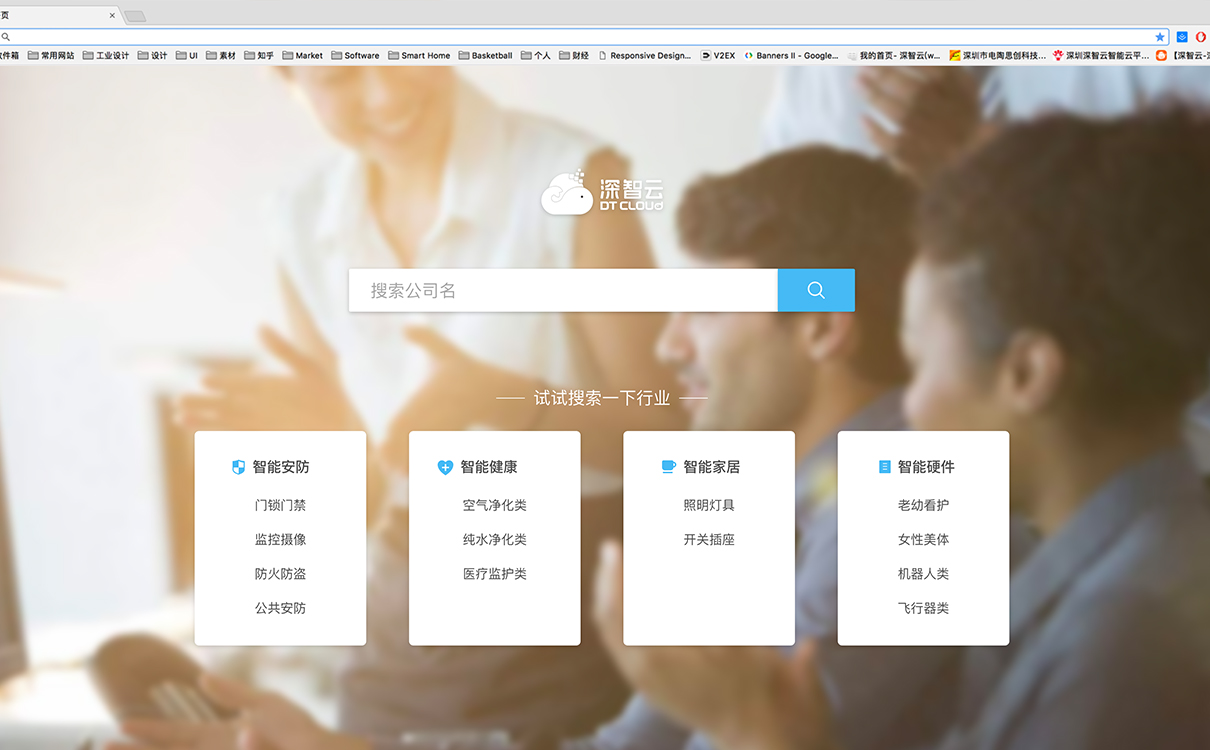Open the 深圳深智云智能云平 bookmark

point(1102,56)
